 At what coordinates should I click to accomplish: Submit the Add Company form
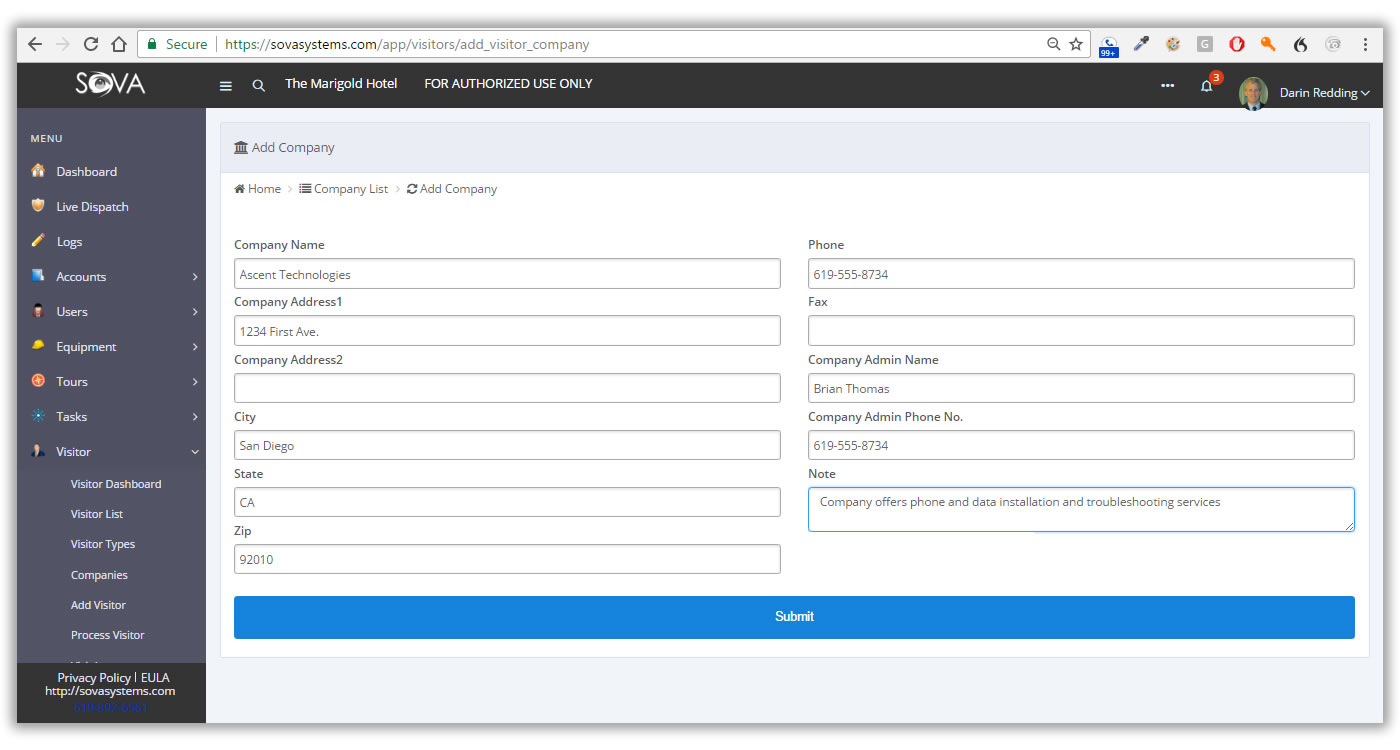(794, 617)
